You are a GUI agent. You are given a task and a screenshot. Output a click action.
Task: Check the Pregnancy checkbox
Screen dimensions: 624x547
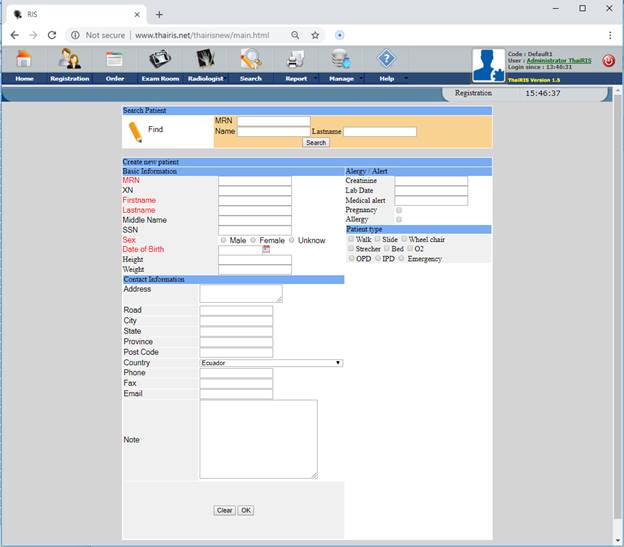point(399,210)
